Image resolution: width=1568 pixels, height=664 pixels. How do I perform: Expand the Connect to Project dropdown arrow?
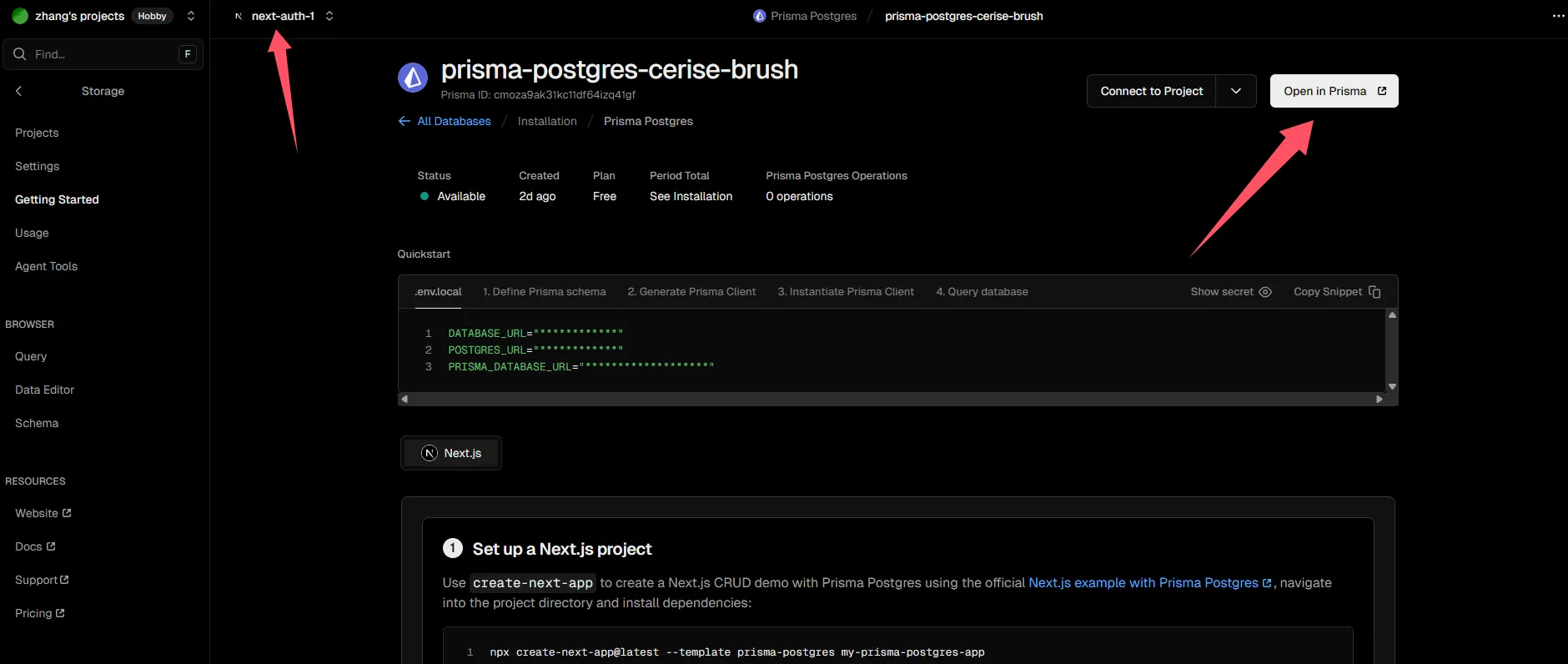pos(1236,91)
